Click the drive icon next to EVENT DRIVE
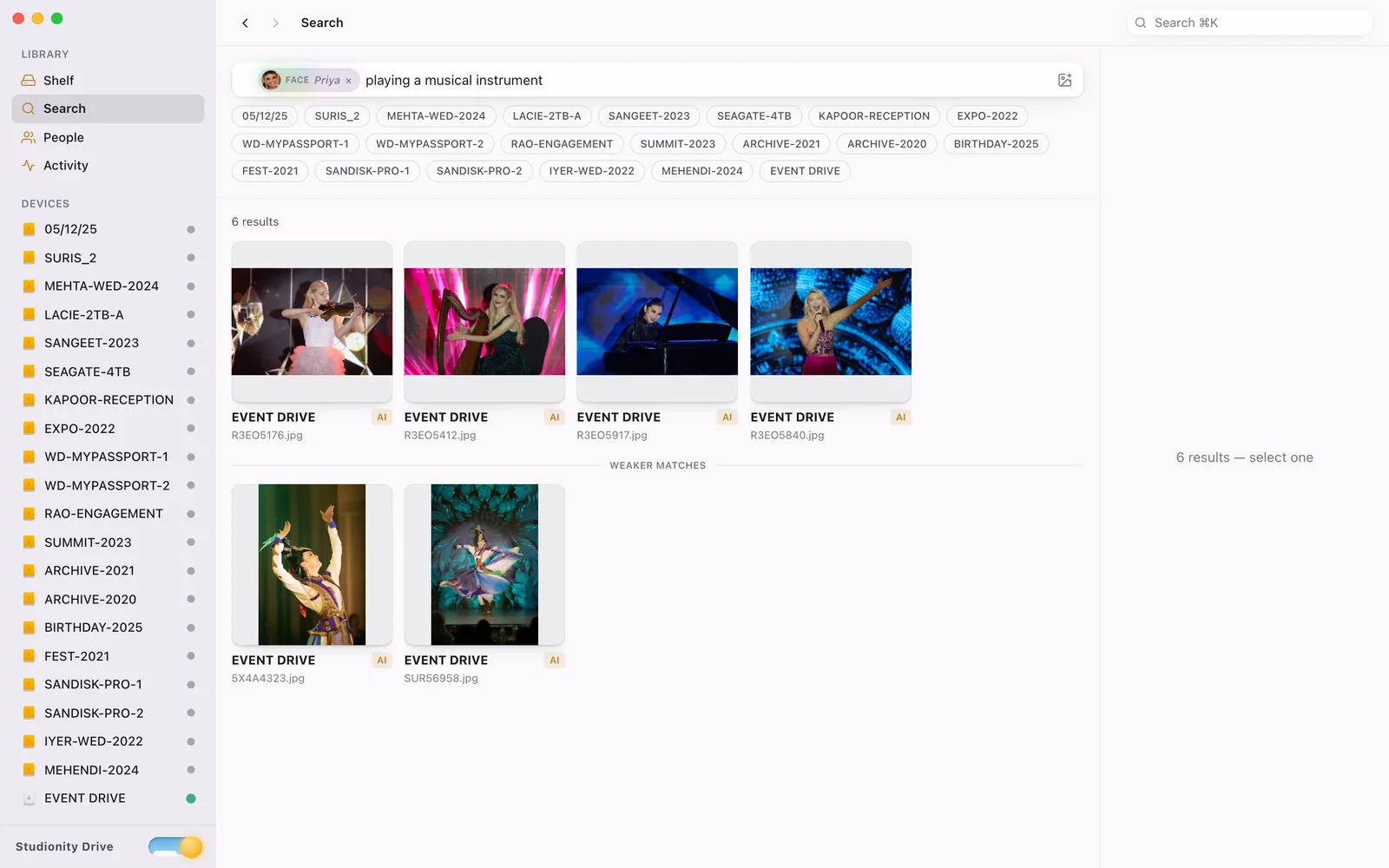The image size is (1389, 868). coord(29,799)
